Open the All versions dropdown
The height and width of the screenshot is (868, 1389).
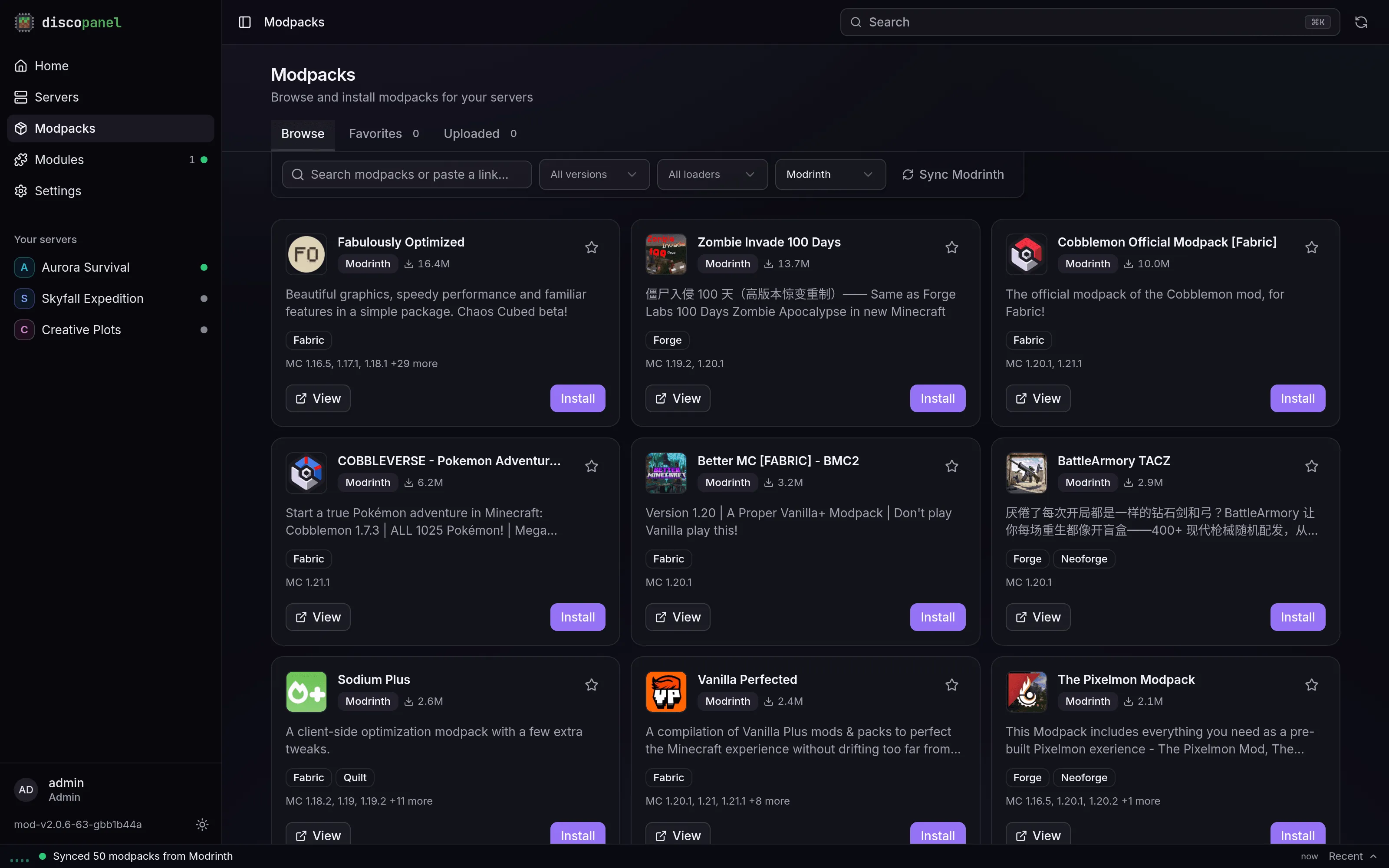pos(594,174)
